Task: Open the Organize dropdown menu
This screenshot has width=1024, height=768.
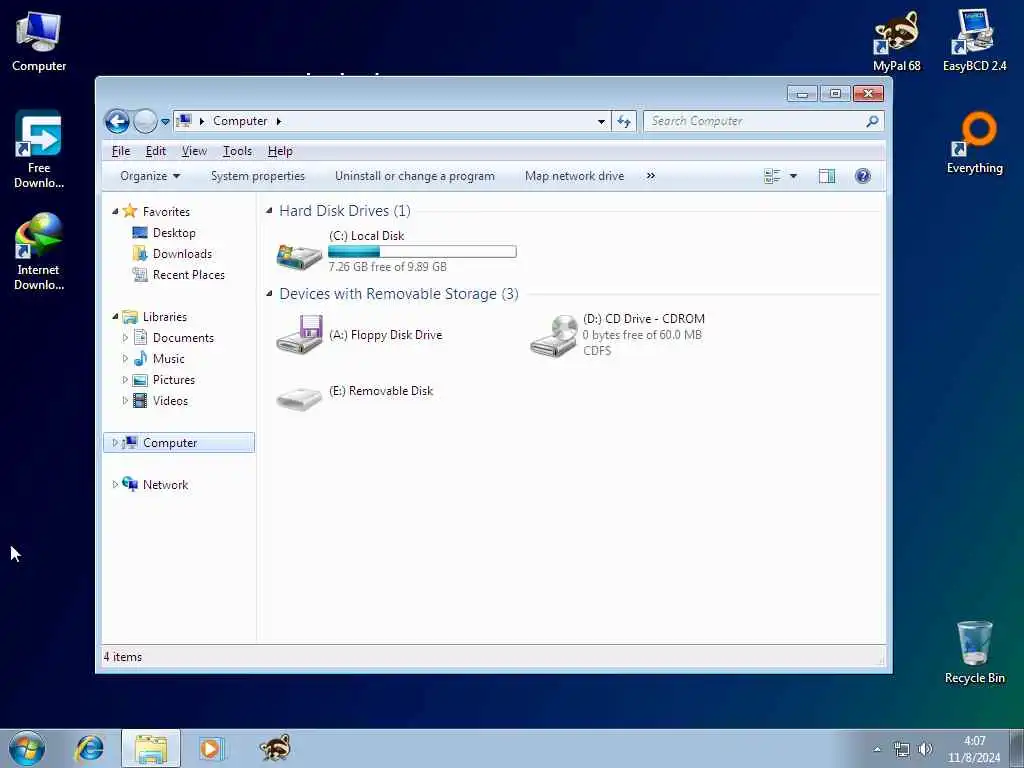Action: tap(150, 176)
